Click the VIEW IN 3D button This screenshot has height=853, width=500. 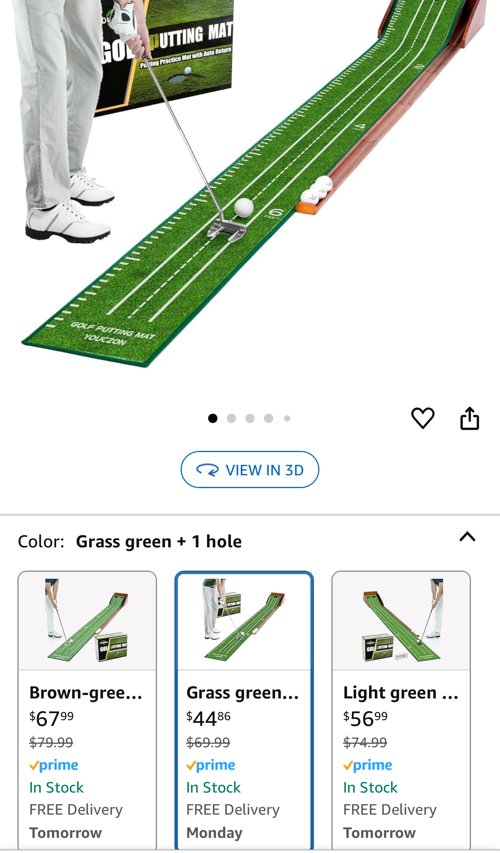click(250, 469)
